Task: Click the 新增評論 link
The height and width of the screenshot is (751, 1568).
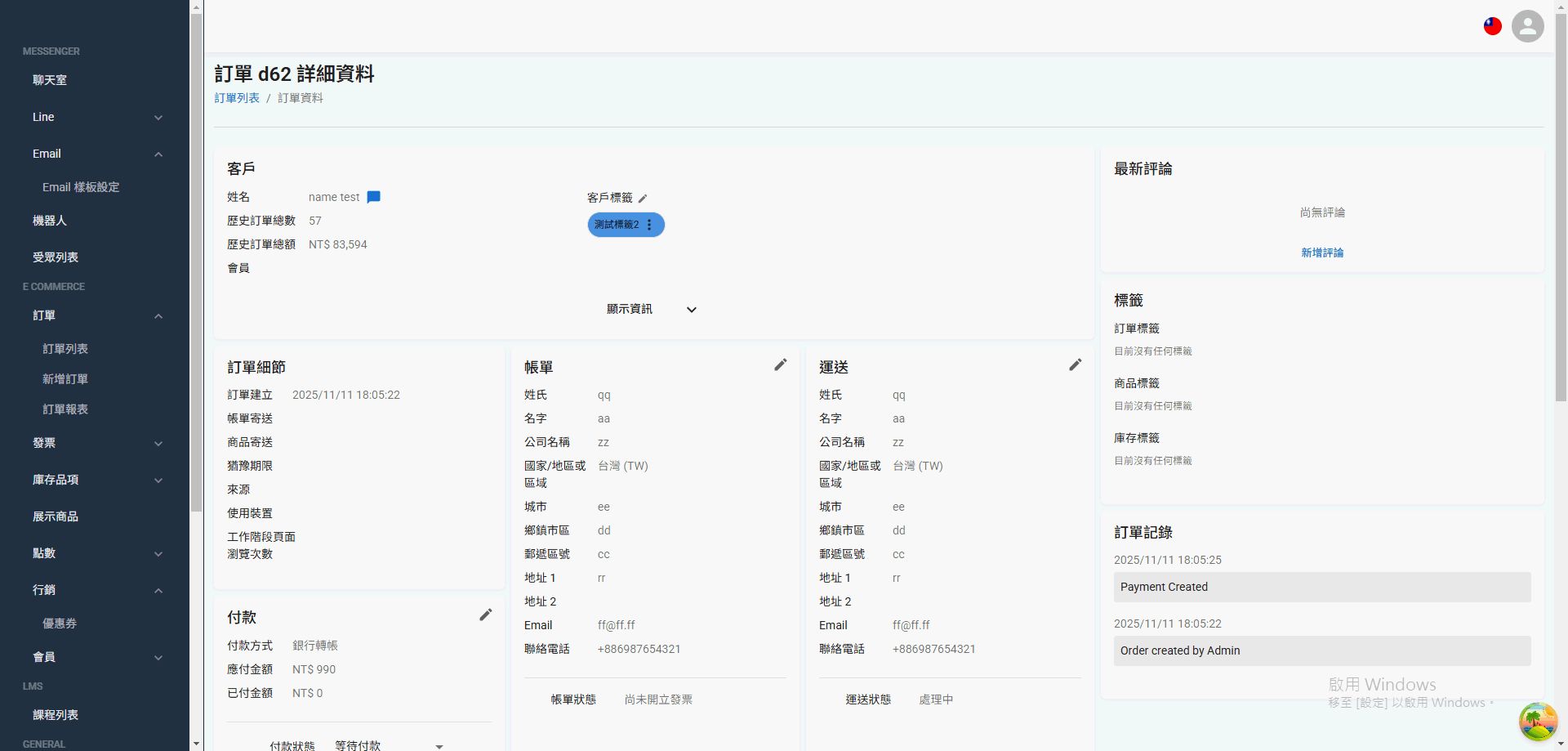Action: [1322, 253]
